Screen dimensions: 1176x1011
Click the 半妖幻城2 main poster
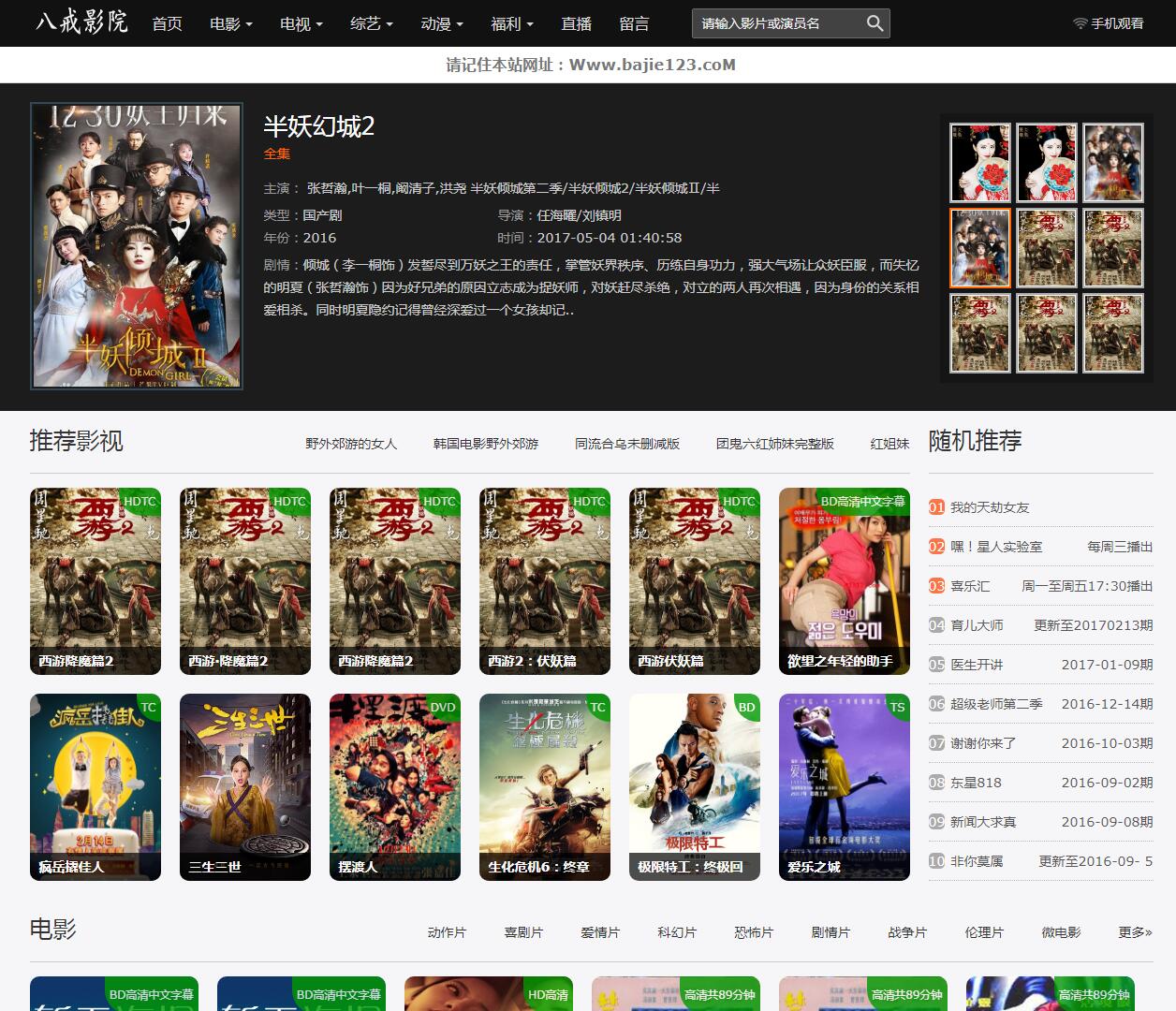click(137, 245)
